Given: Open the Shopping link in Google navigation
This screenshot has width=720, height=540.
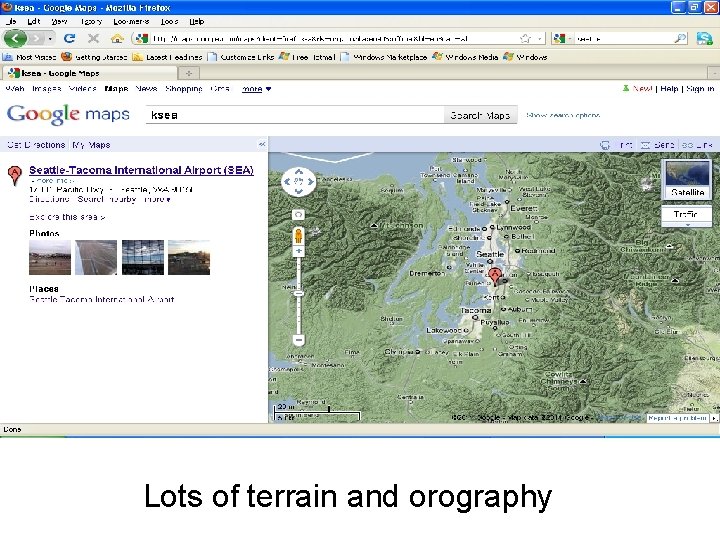Looking at the screenshot, I should (x=184, y=89).
